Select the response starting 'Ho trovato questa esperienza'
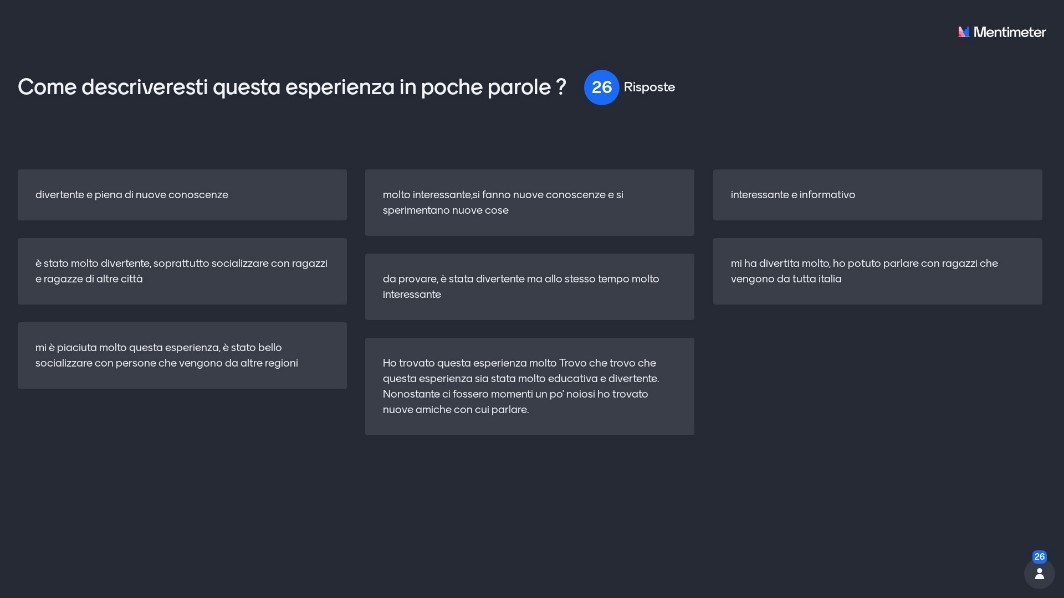This screenshot has height=598, width=1064. pos(529,386)
